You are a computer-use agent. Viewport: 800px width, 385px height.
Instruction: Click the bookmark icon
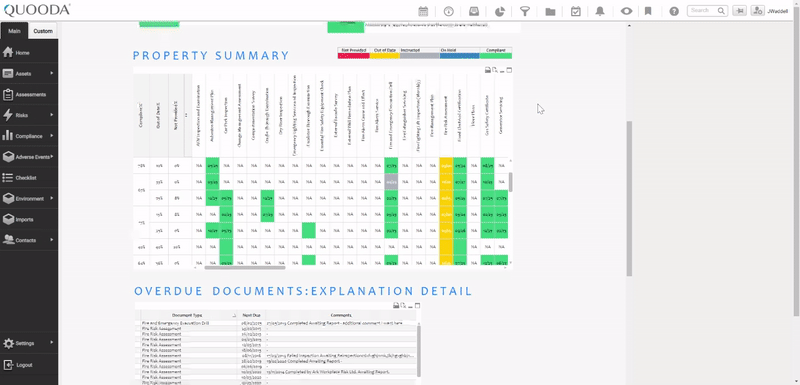point(648,11)
